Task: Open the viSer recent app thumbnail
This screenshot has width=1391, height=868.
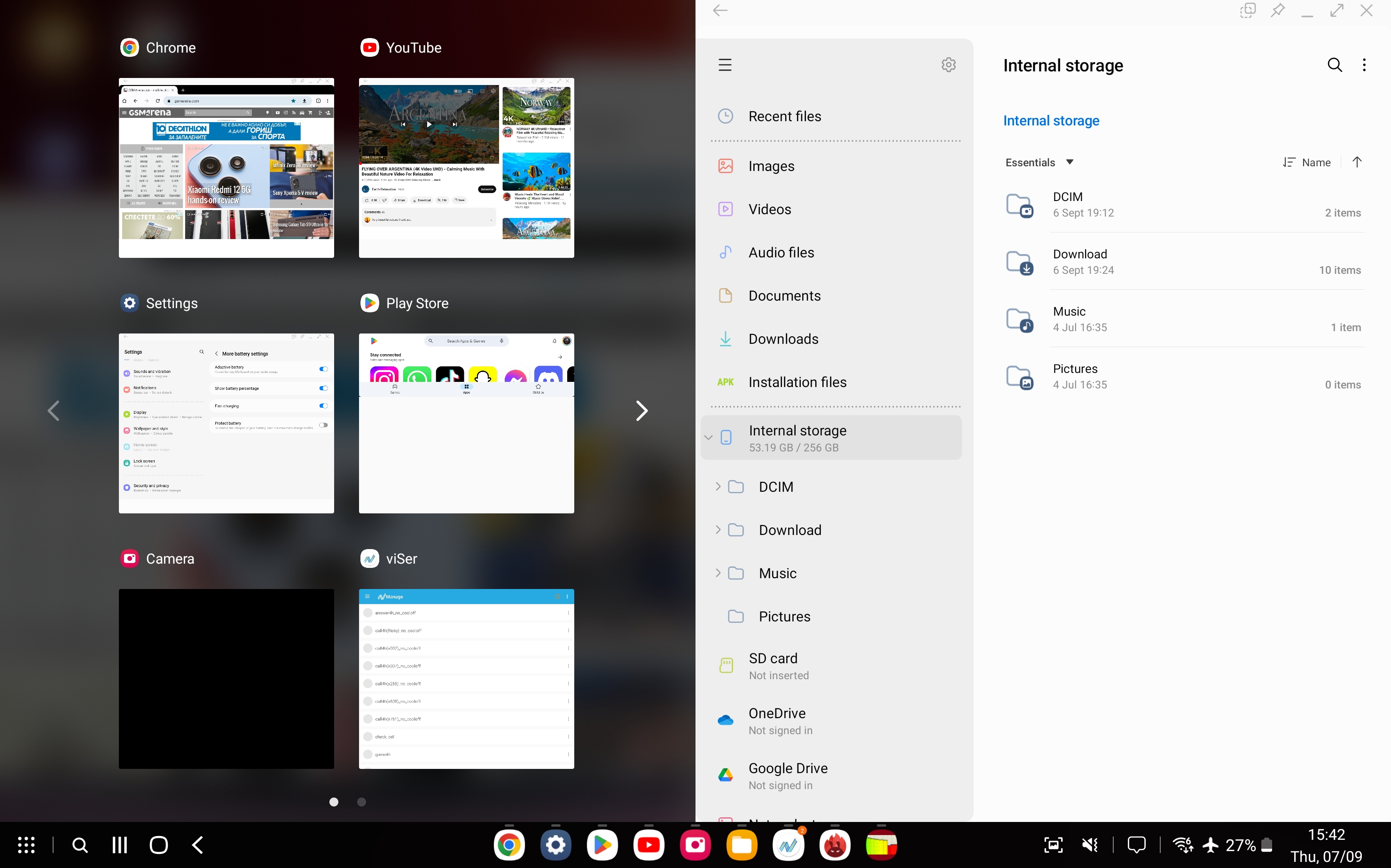Action: coord(466,679)
